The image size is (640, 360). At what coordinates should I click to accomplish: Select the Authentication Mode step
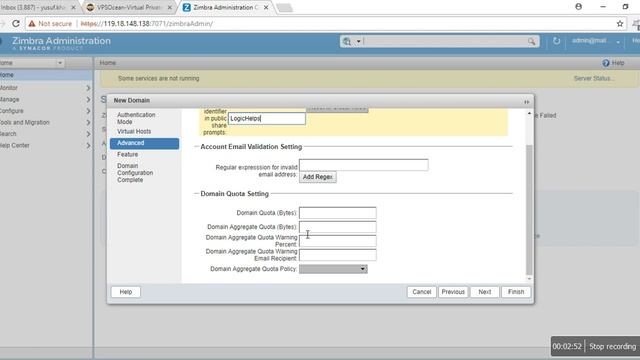click(x=136, y=118)
